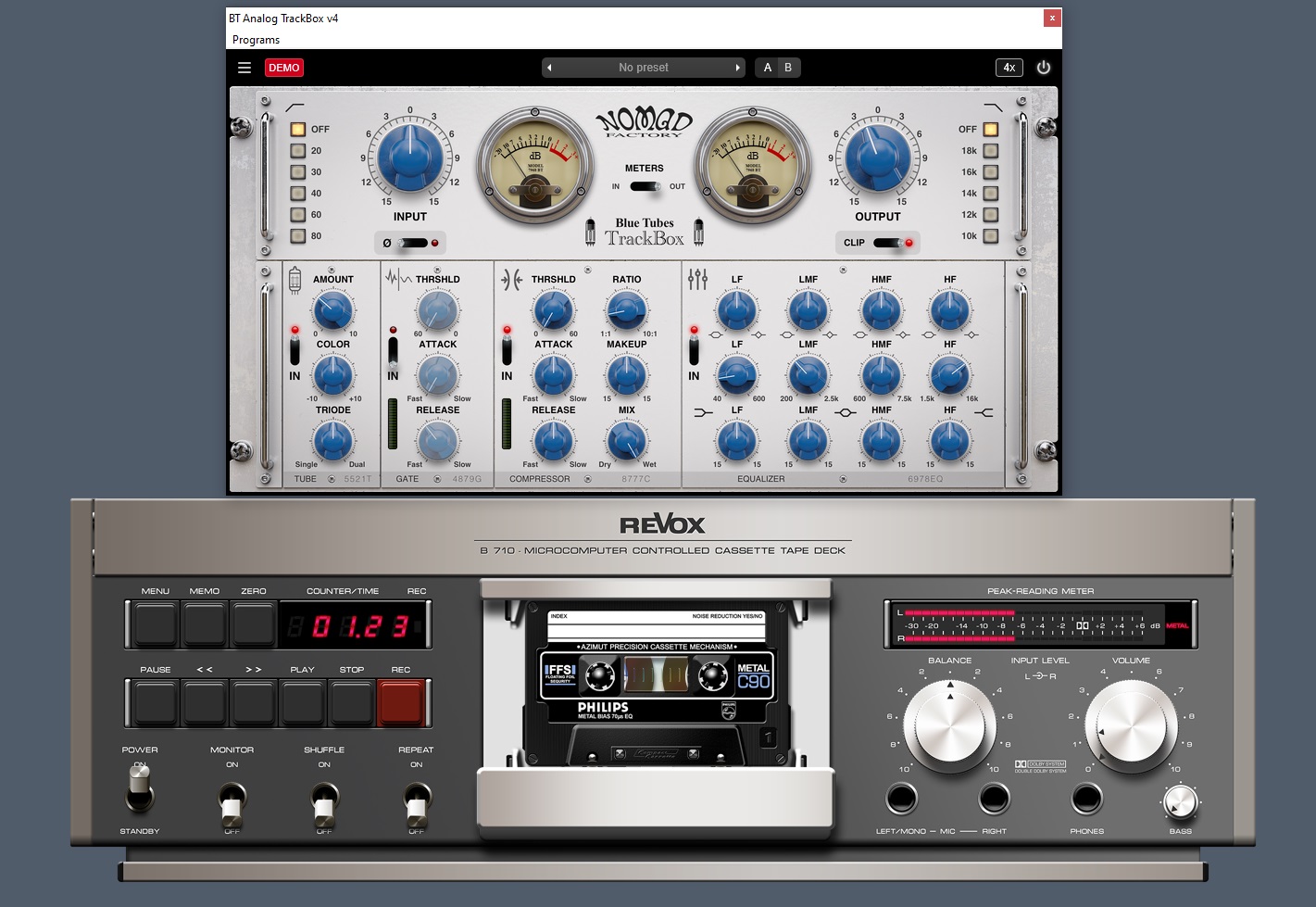This screenshot has width=1316, height=907.
Task: Click the 4x oversampling button
Action: (1009, 68)
